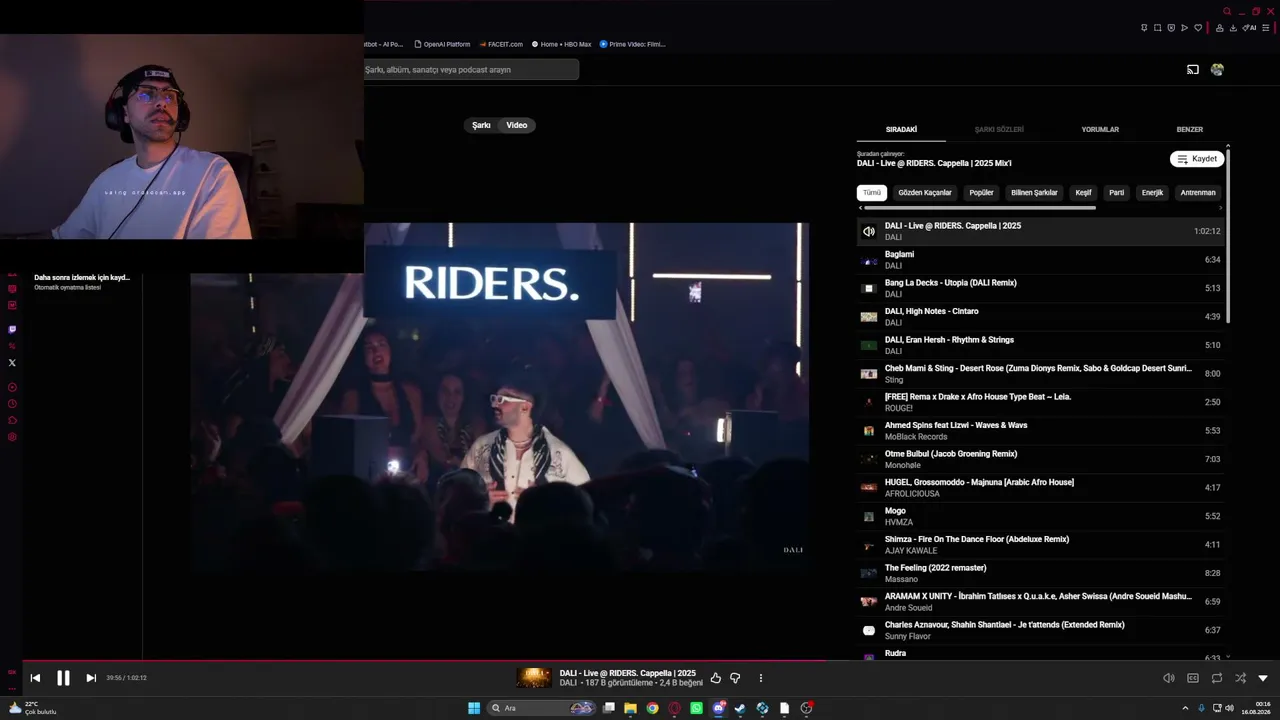Open the Cast to device icon
The height and width of the screenshot is (720, 1280).
coord(1192,69)
